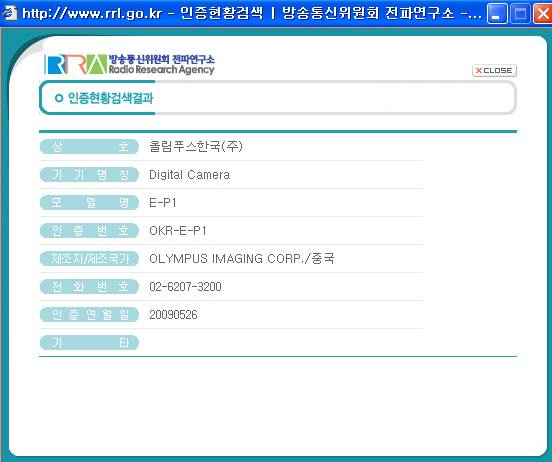Select the 제조자/제조국가 label pill
552x462 pixels.
(x=89, y=258)
